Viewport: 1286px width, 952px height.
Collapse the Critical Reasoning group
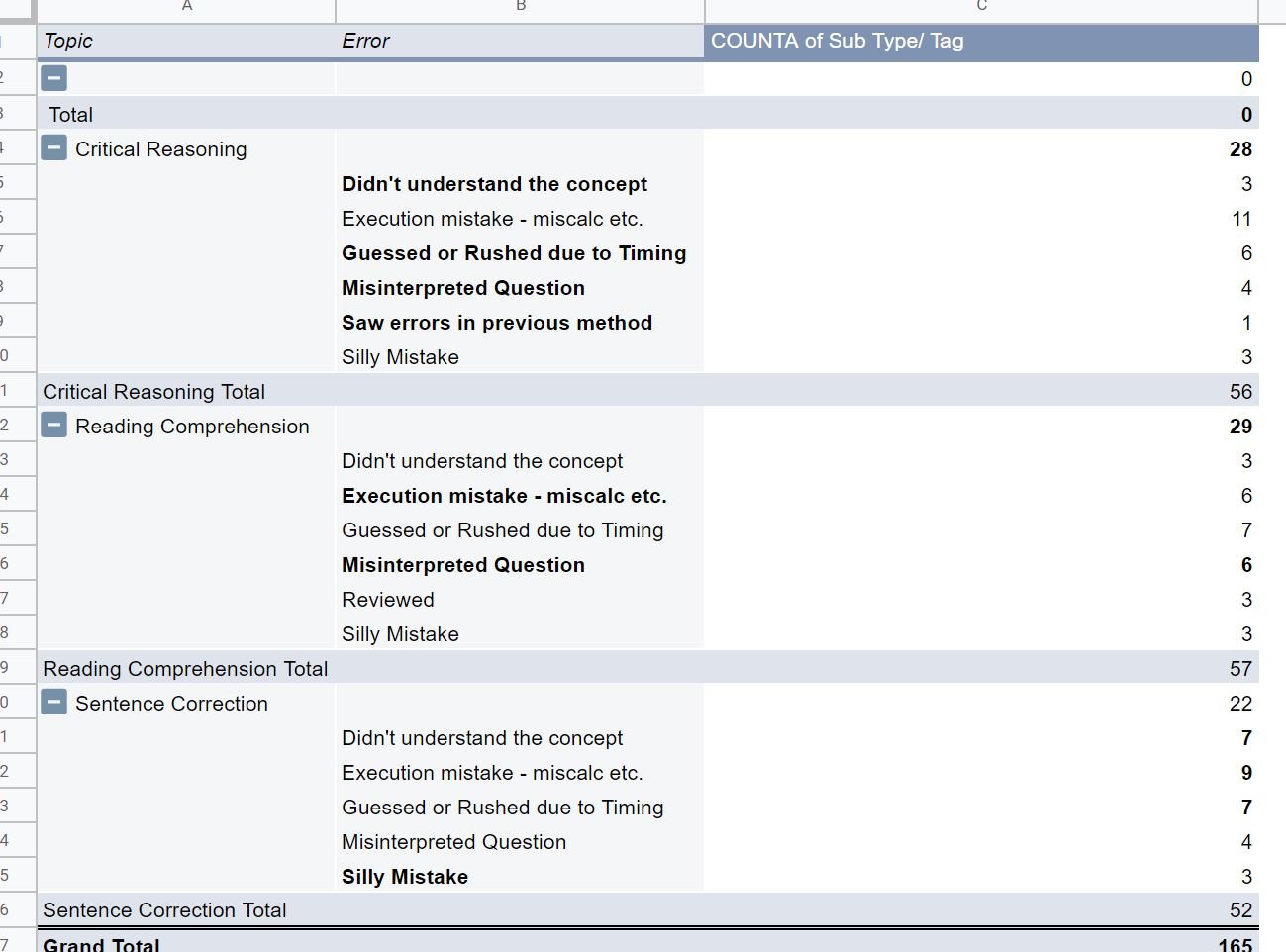tap(54, 149)
